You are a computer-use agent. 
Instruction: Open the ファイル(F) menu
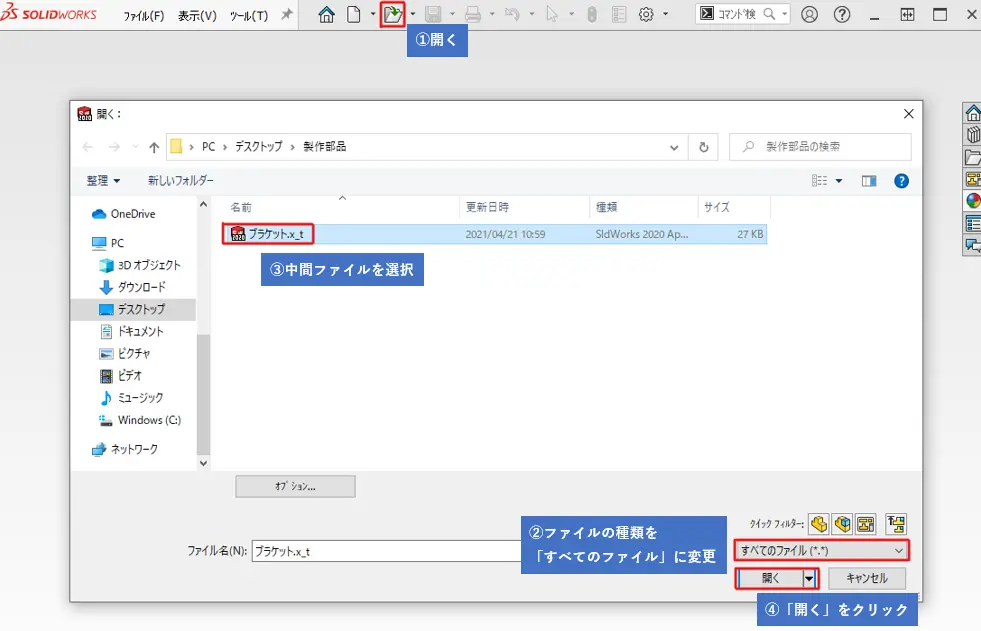click(x=144, y=16)
